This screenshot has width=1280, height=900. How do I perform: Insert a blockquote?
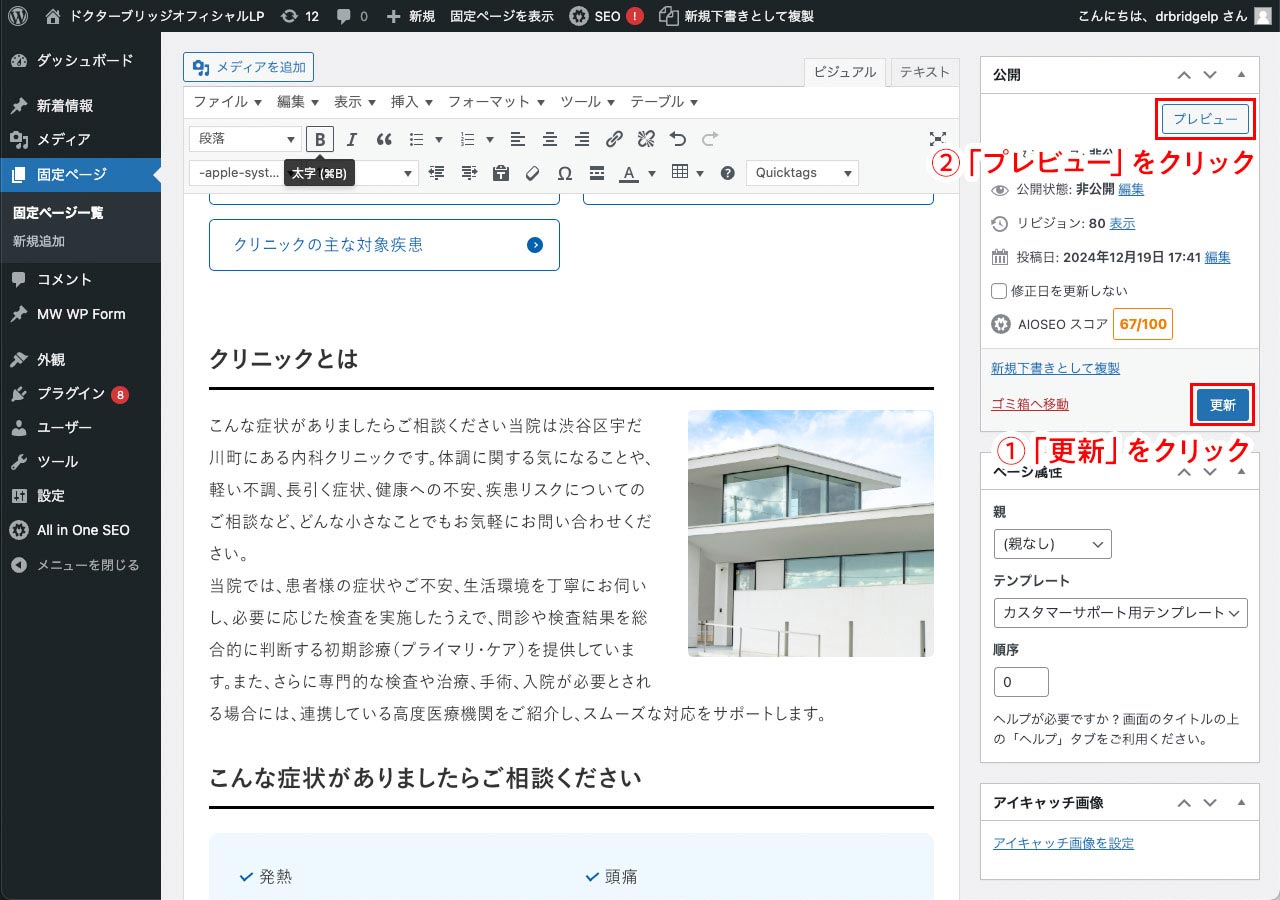[384, 139]
